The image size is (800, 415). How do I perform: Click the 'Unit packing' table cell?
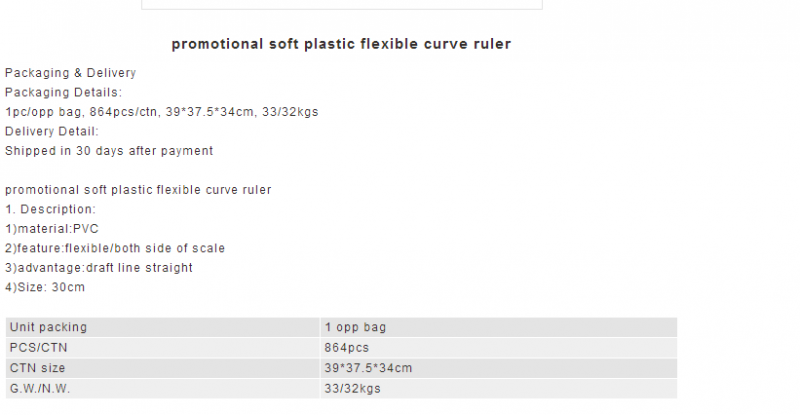pos(163,327)
